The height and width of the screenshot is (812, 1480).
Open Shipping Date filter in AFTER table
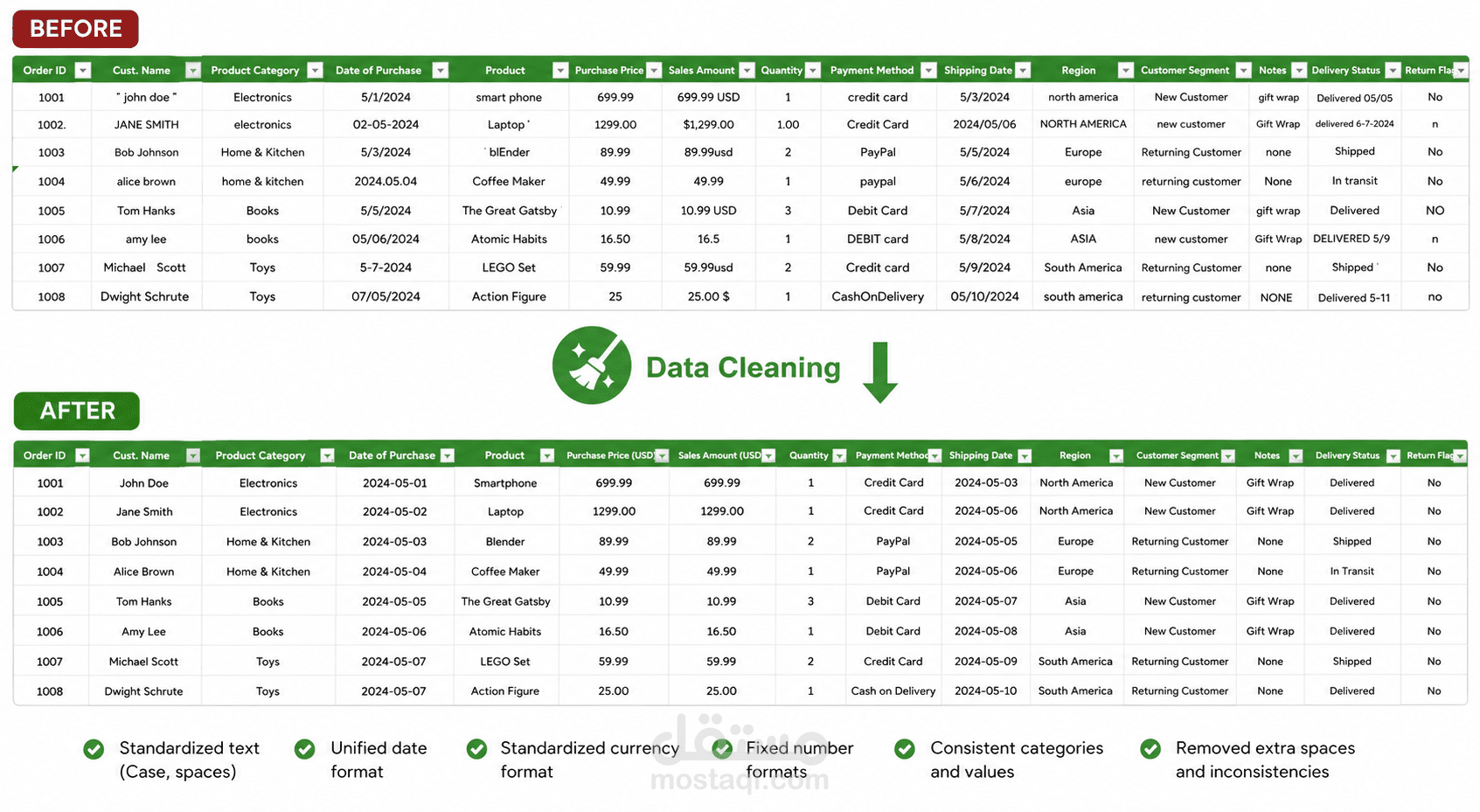(1025, 455)
